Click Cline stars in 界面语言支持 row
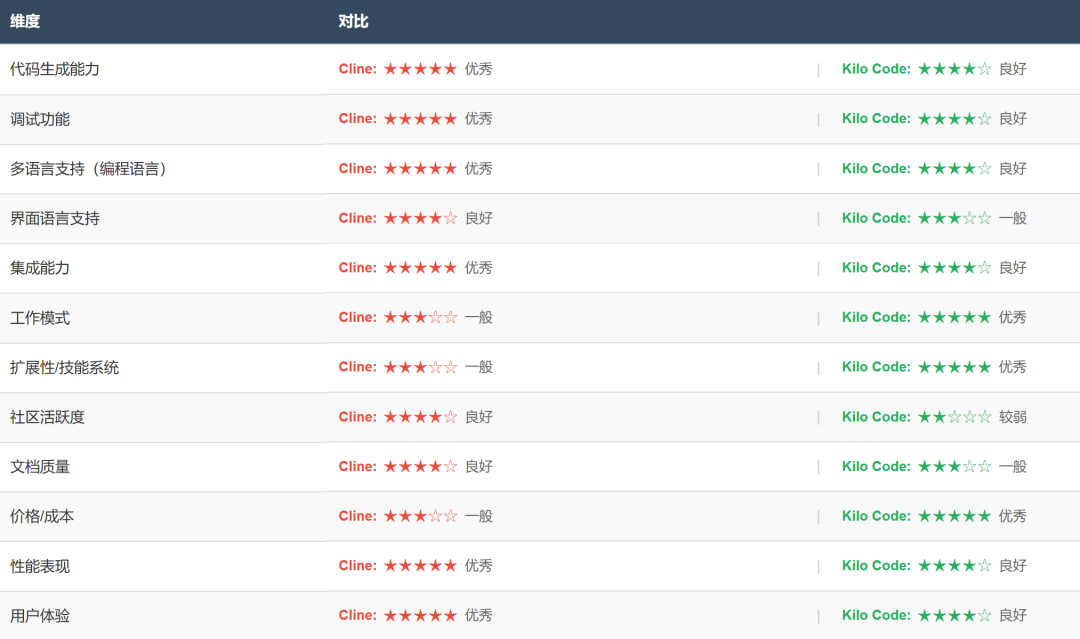Viewport: 1080px width, 639px height. click(x=420, y=218)
